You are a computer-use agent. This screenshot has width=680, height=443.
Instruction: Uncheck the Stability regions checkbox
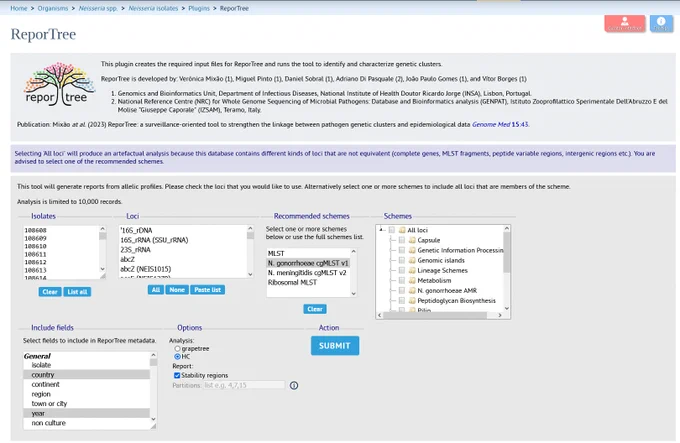[177, 375]
